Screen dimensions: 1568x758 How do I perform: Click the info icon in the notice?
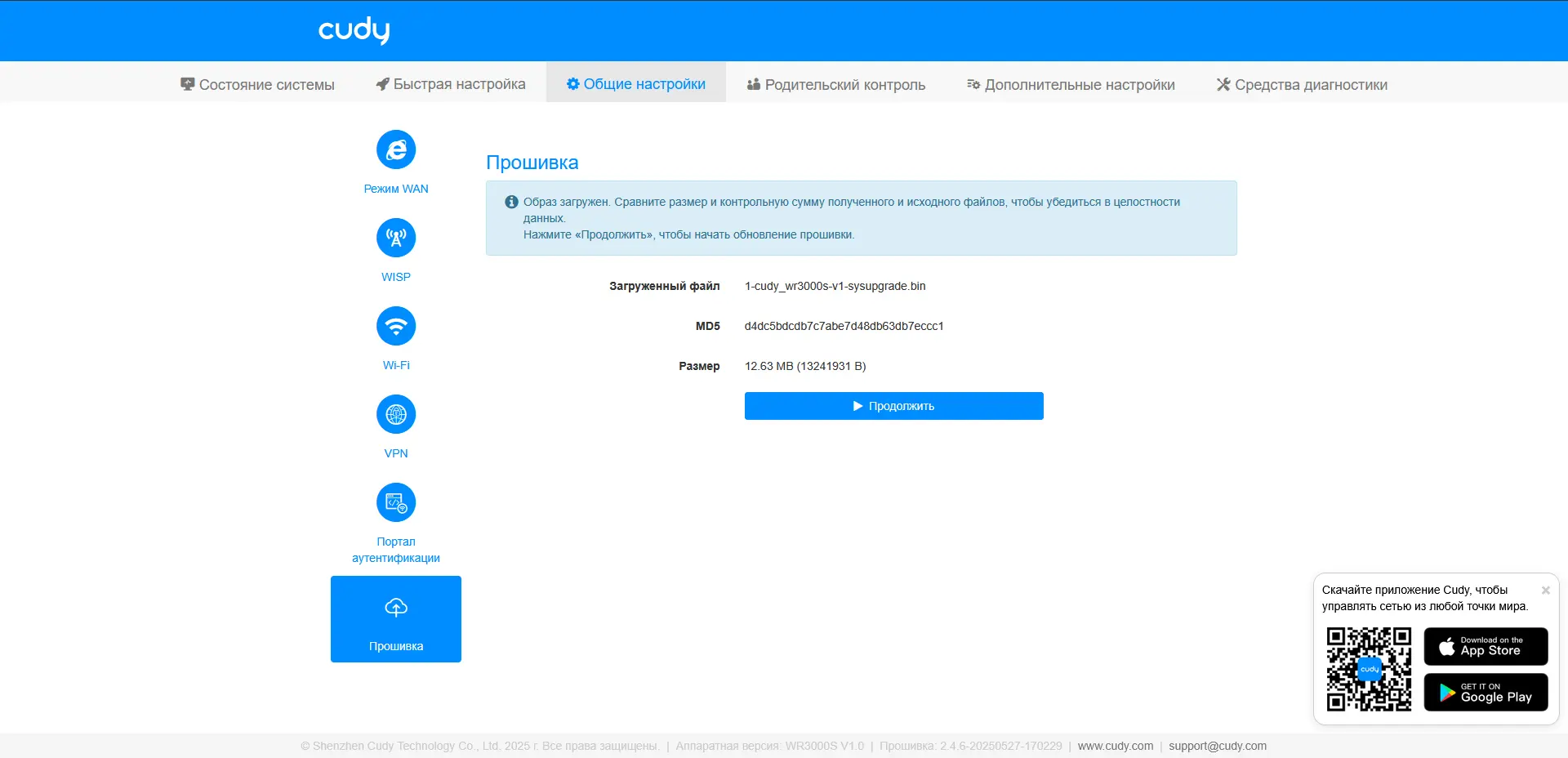click(511, 202)
